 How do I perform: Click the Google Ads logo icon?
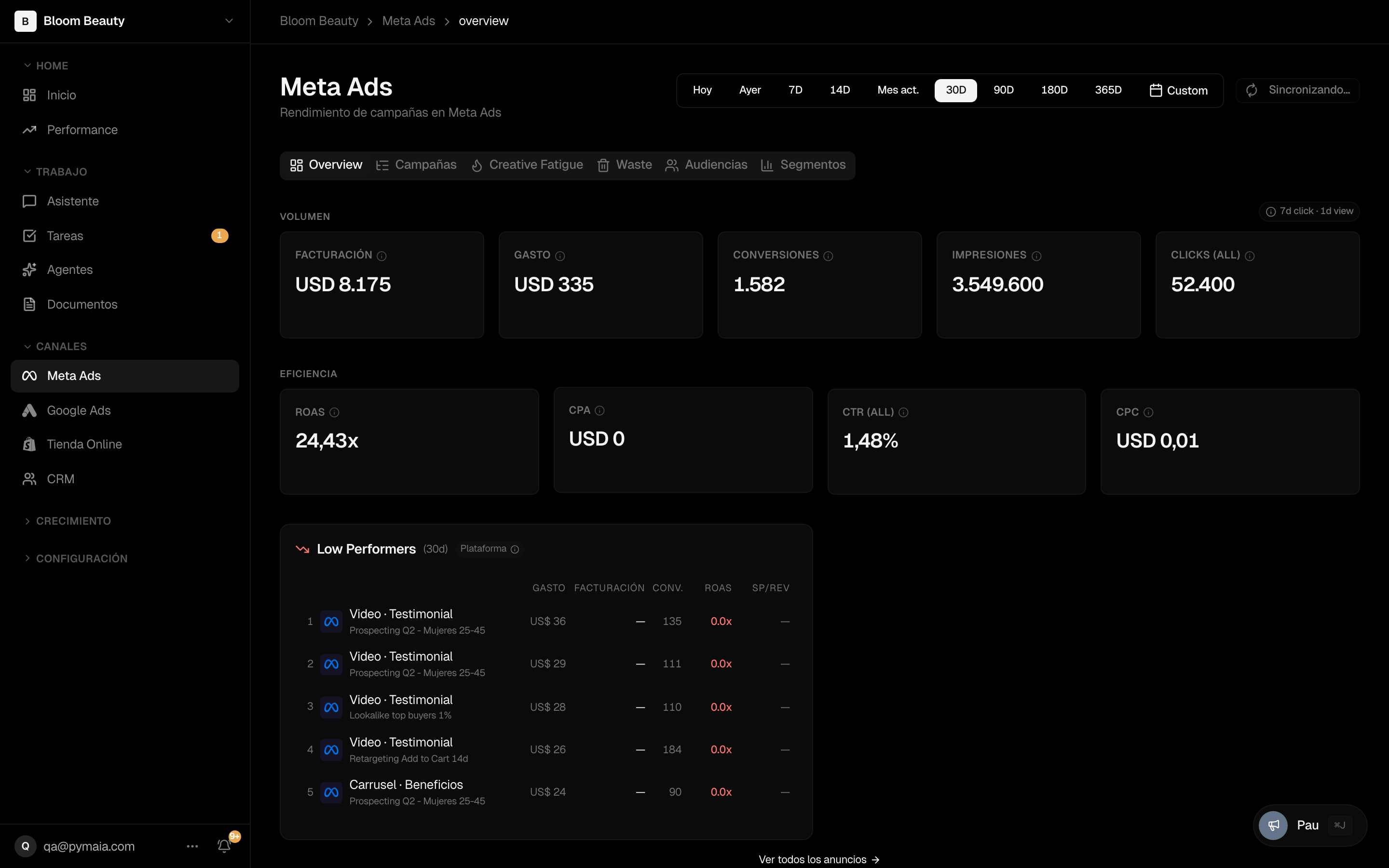click(29, 410)
